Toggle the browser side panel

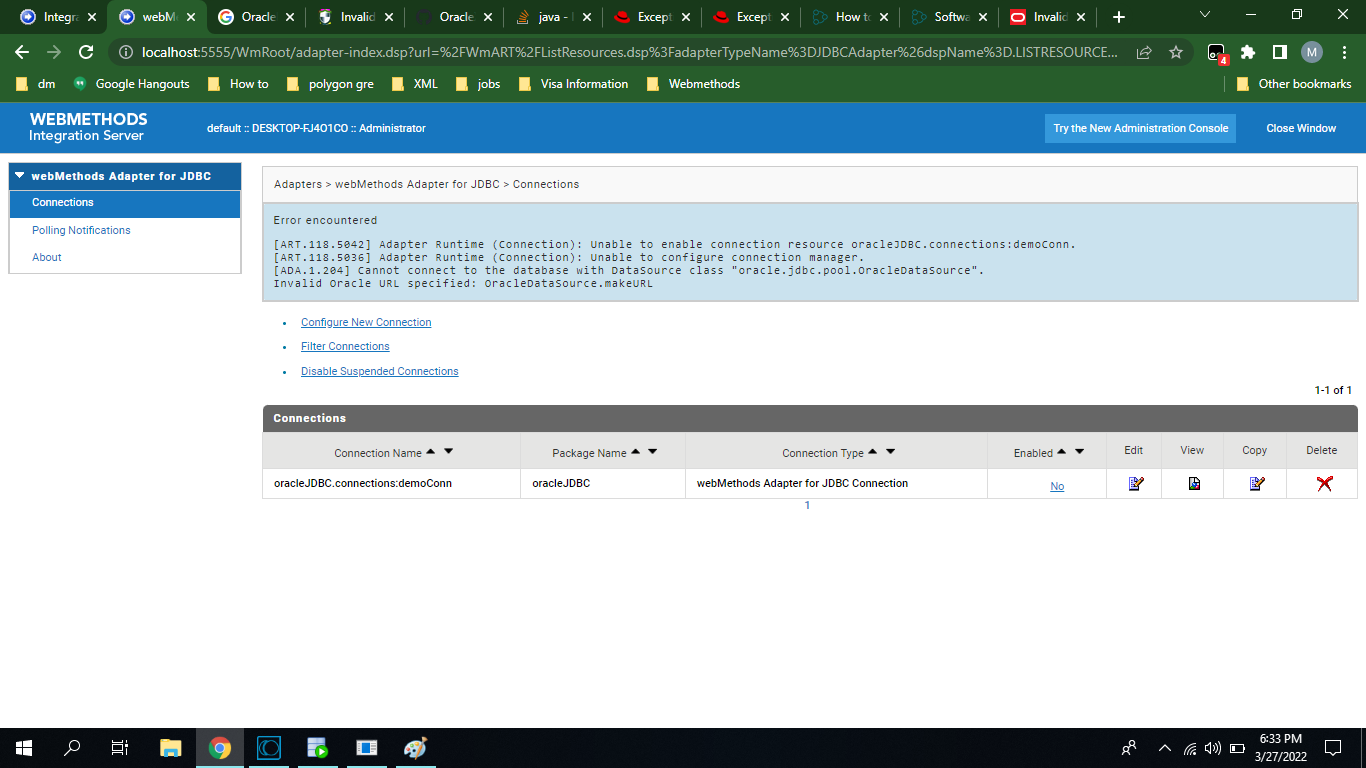[1280, 52]
